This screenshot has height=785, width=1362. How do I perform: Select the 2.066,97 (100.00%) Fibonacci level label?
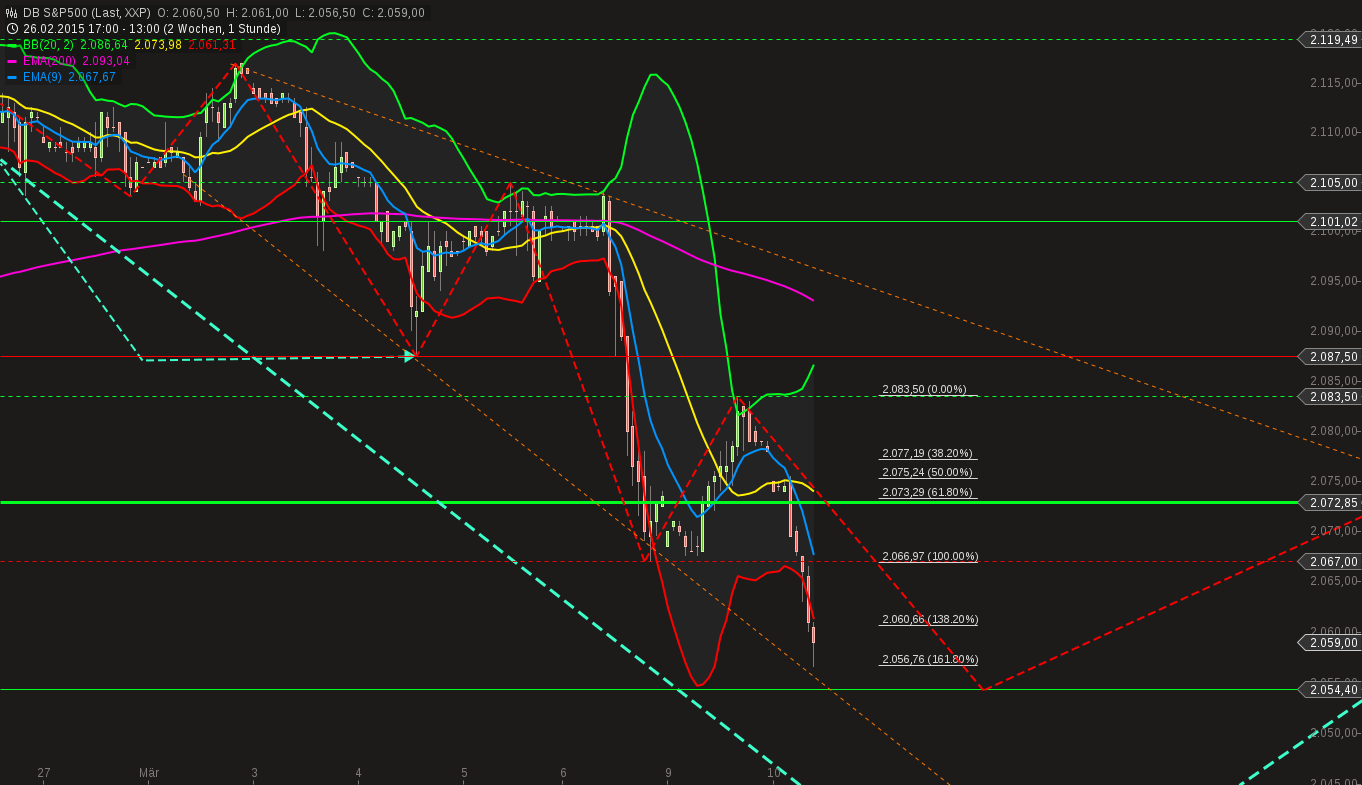click(929, 556)
